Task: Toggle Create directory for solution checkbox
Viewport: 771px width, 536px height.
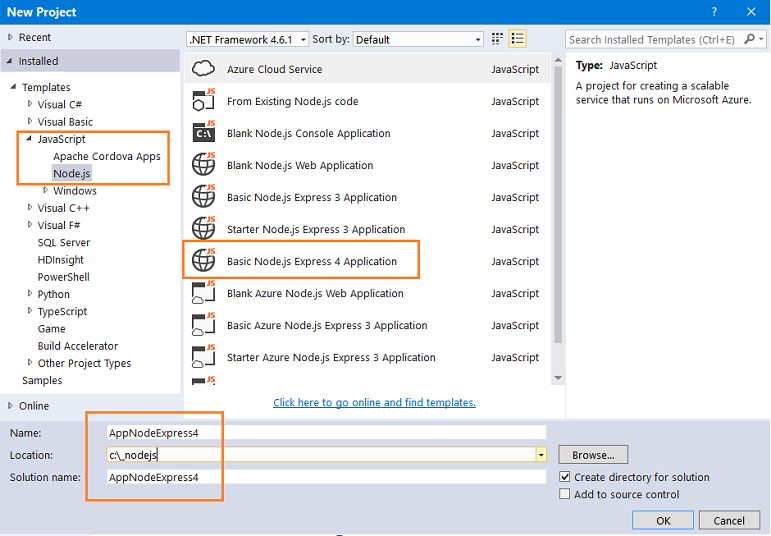Action: pos(564,476)
